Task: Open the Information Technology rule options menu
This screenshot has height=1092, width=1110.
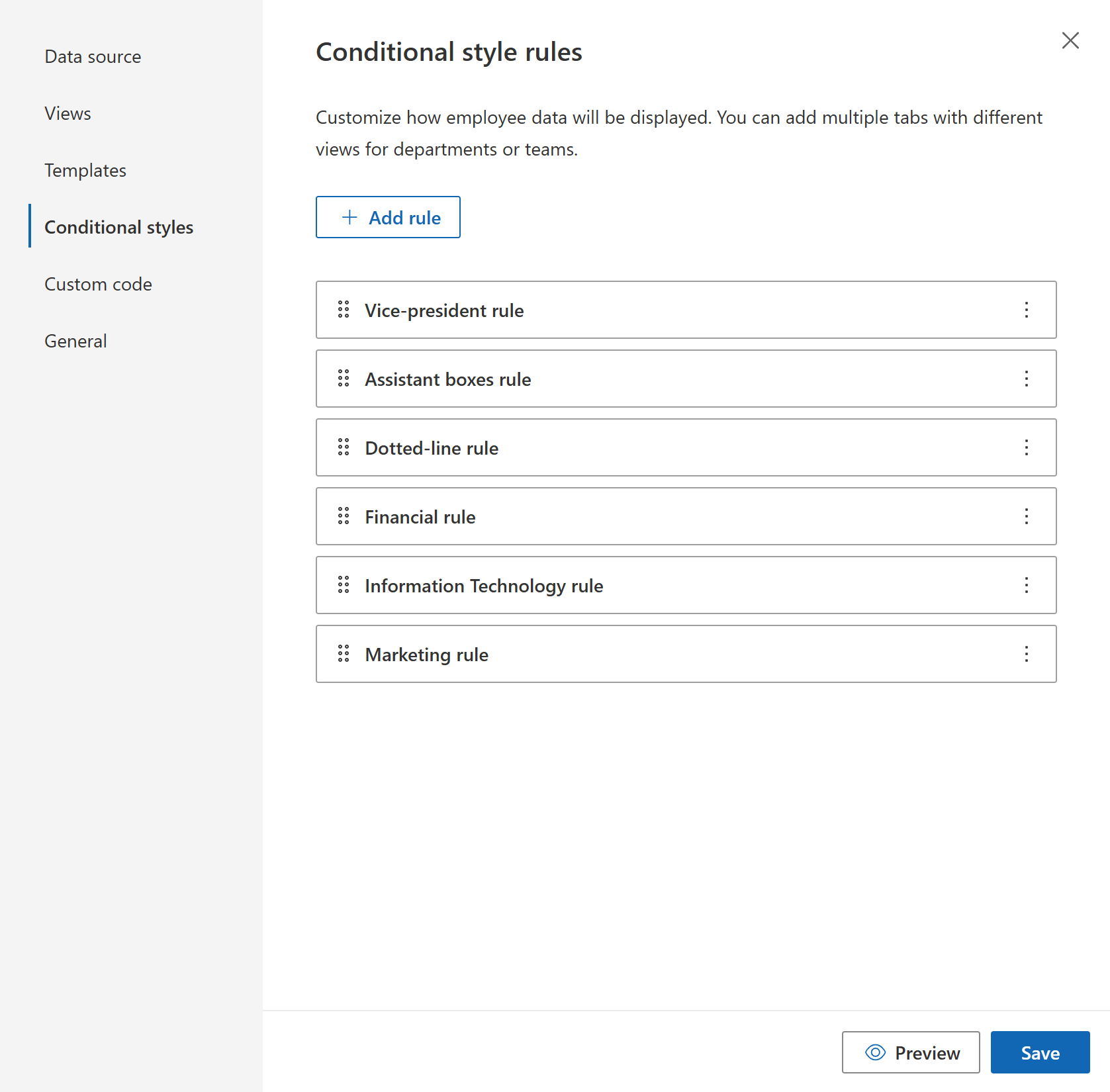Action: pos(1026,585)
